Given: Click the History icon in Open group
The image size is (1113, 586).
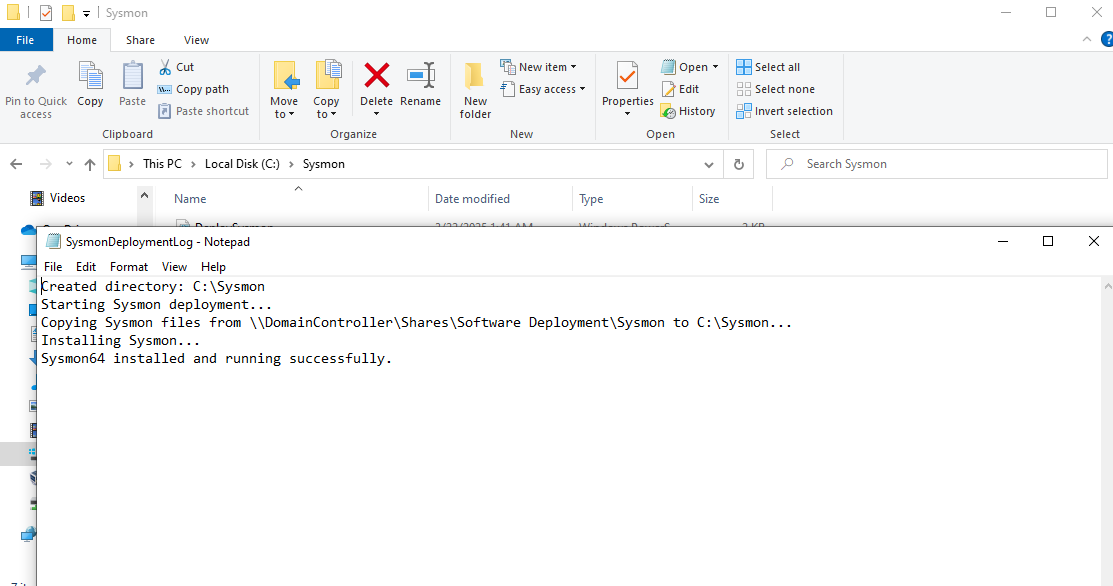Looking at the screenshot, I should coord(669,112).
